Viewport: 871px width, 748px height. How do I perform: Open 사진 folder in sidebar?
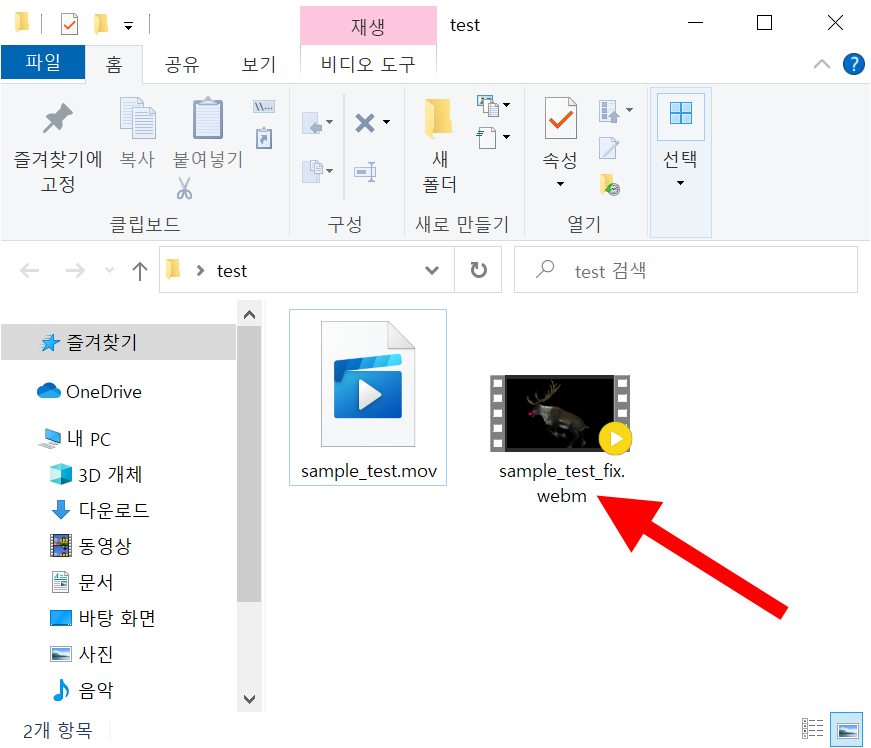pyautogui.click(x=82, y=654)
